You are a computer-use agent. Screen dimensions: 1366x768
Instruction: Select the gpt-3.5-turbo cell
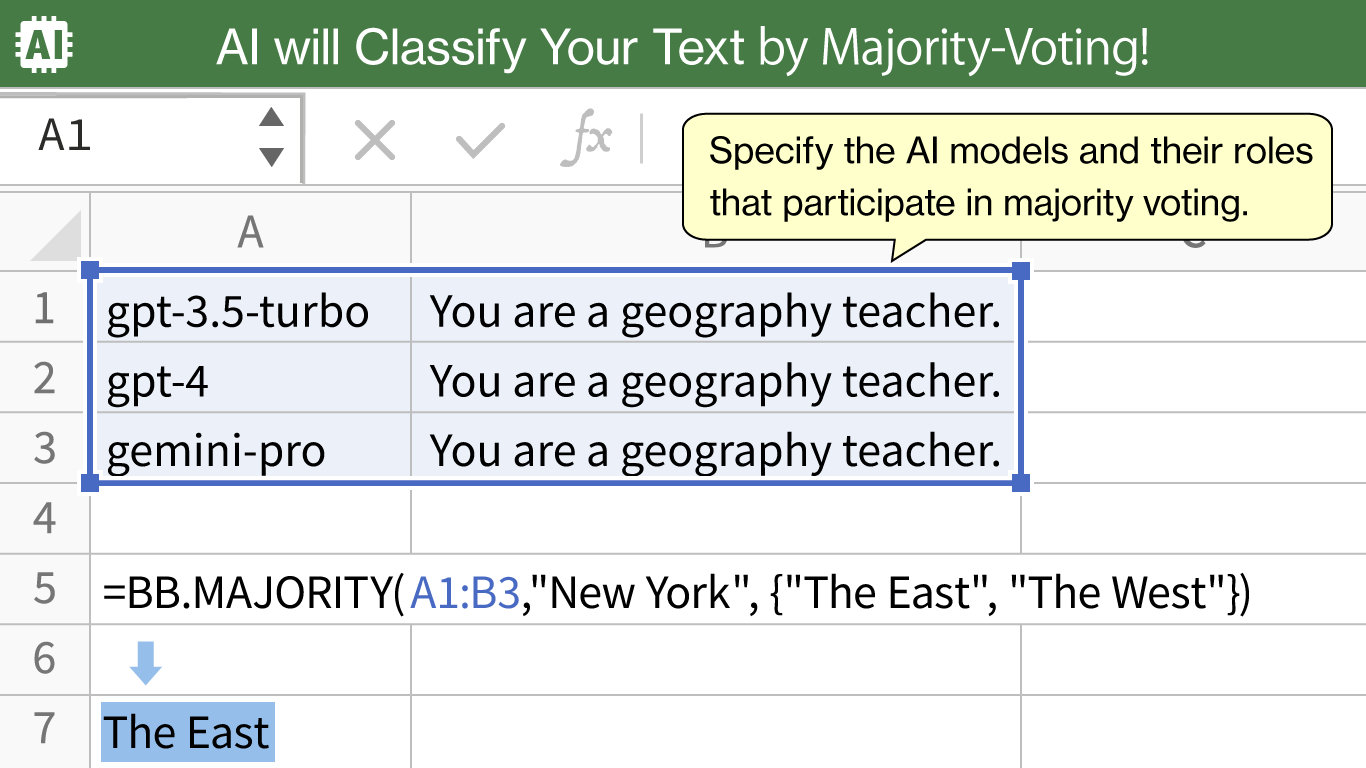click(x=251, y=311)
